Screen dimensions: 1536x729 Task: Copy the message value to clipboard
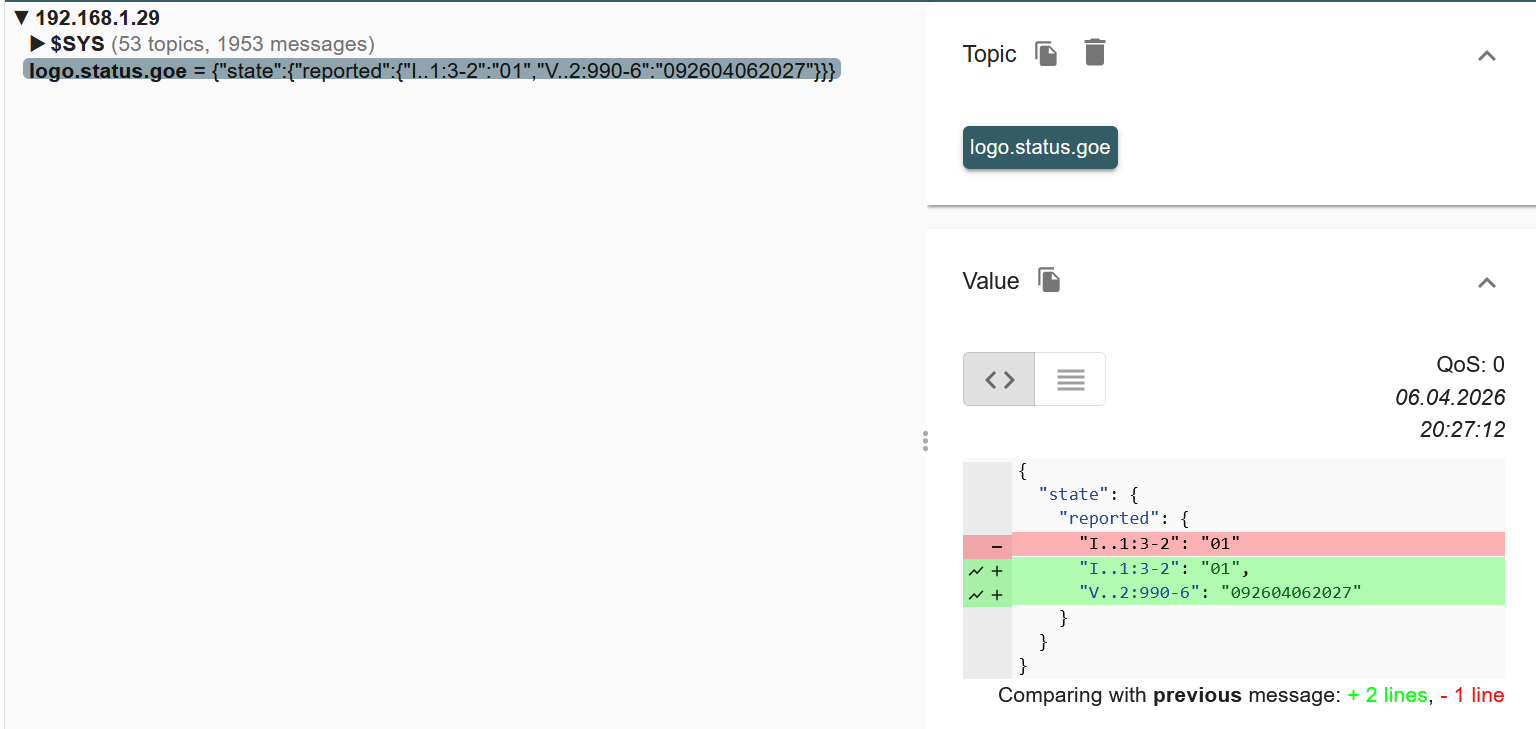(1048, 281)
